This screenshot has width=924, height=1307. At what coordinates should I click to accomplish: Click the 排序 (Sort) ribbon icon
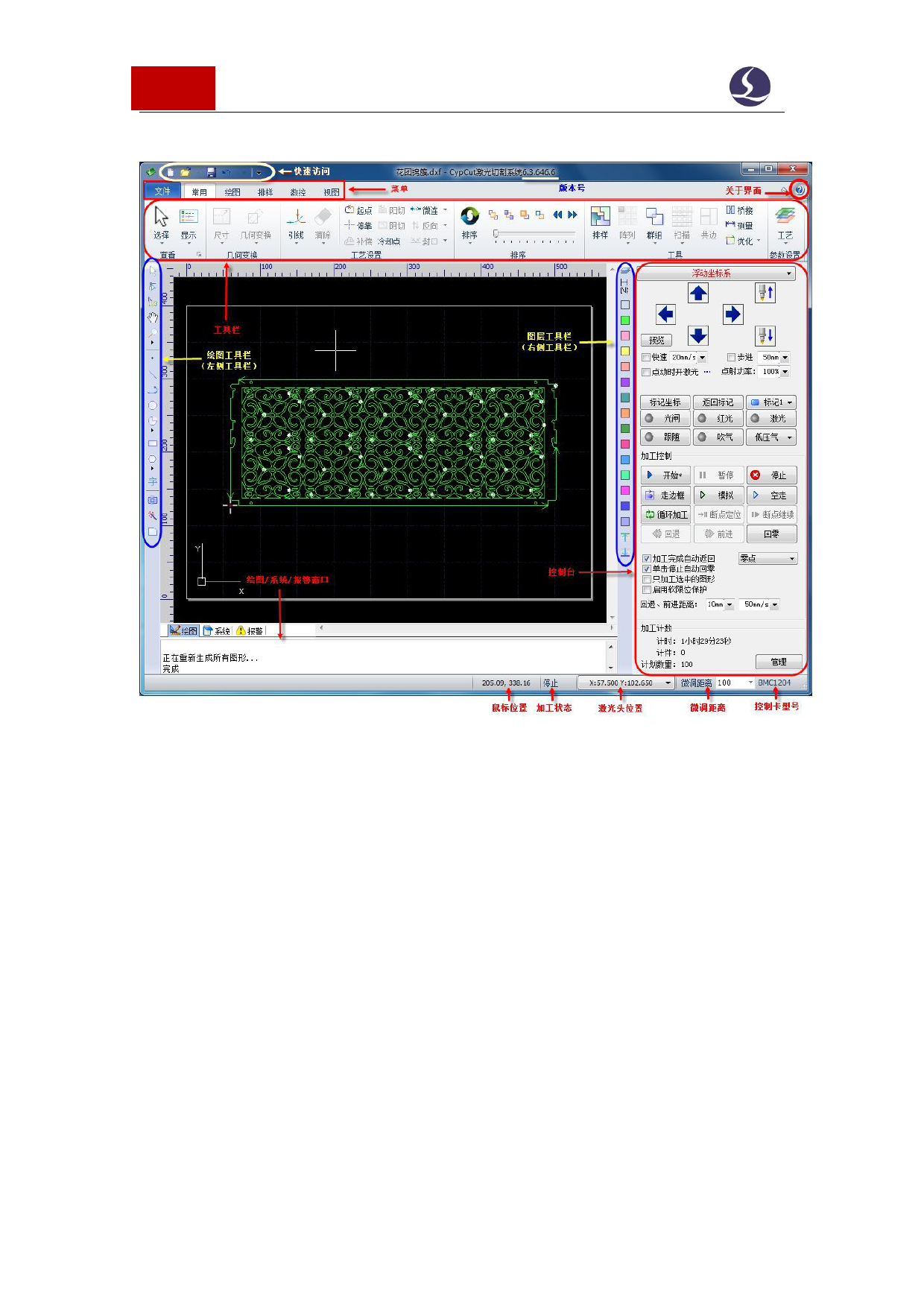tap(469, 218)
